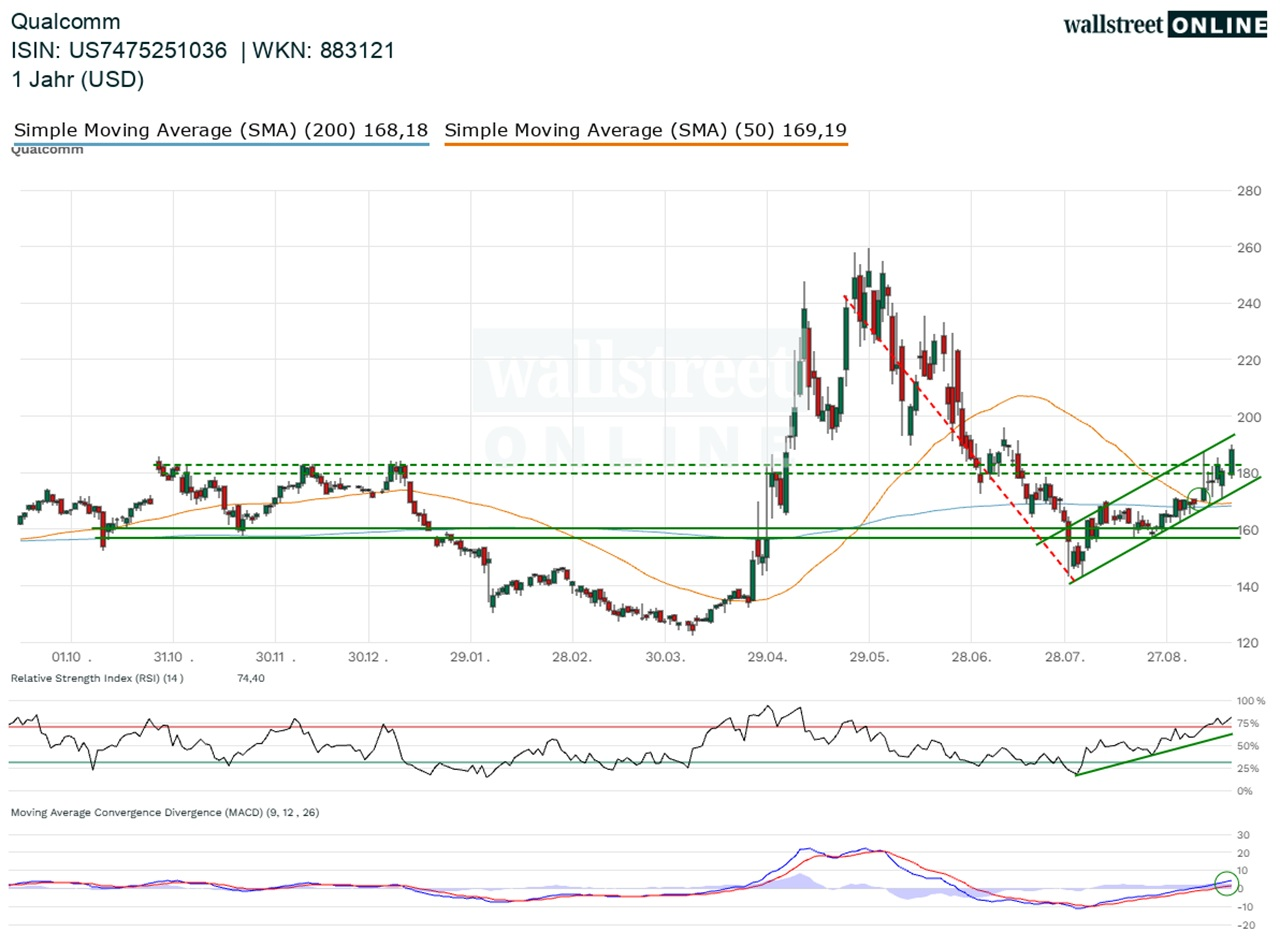Click the RSI 75% scale label
Viewport: 1280px width, 940px height.
(x=1248, y=724)
